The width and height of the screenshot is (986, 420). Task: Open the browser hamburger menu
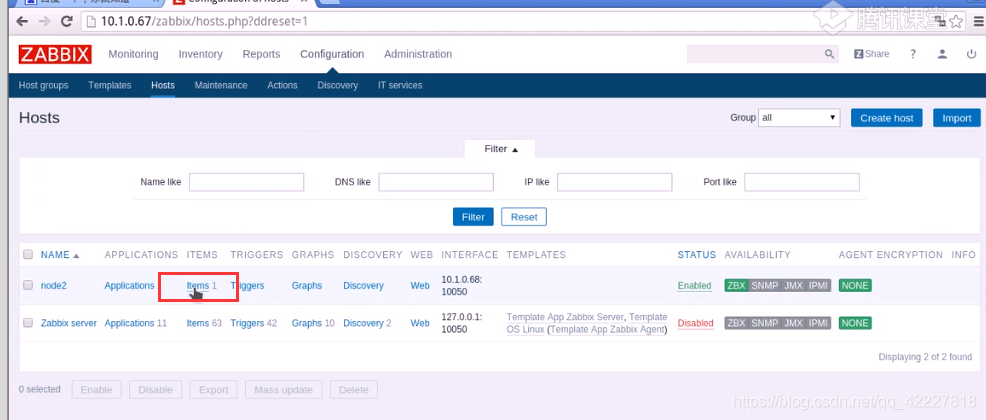pos(978,21)
